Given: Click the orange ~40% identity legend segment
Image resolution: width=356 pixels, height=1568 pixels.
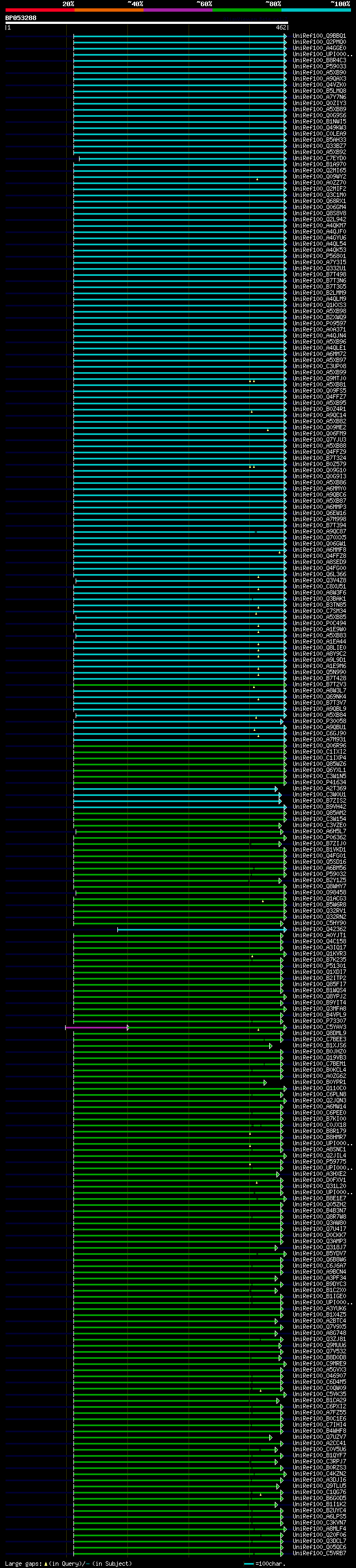Looking at the screenshot, I should coord(109,10).
